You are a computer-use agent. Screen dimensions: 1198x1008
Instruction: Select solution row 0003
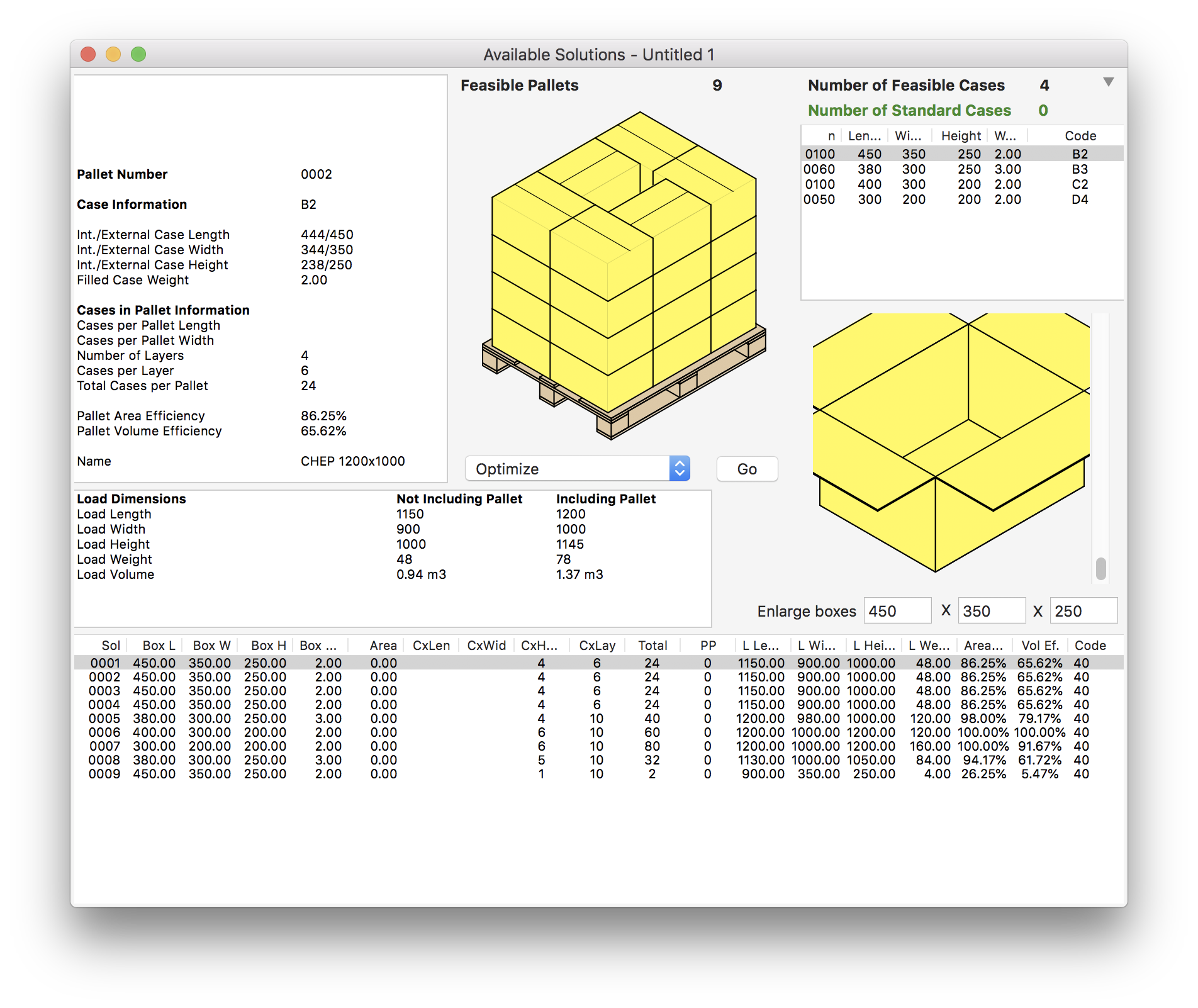coord(599,691)
